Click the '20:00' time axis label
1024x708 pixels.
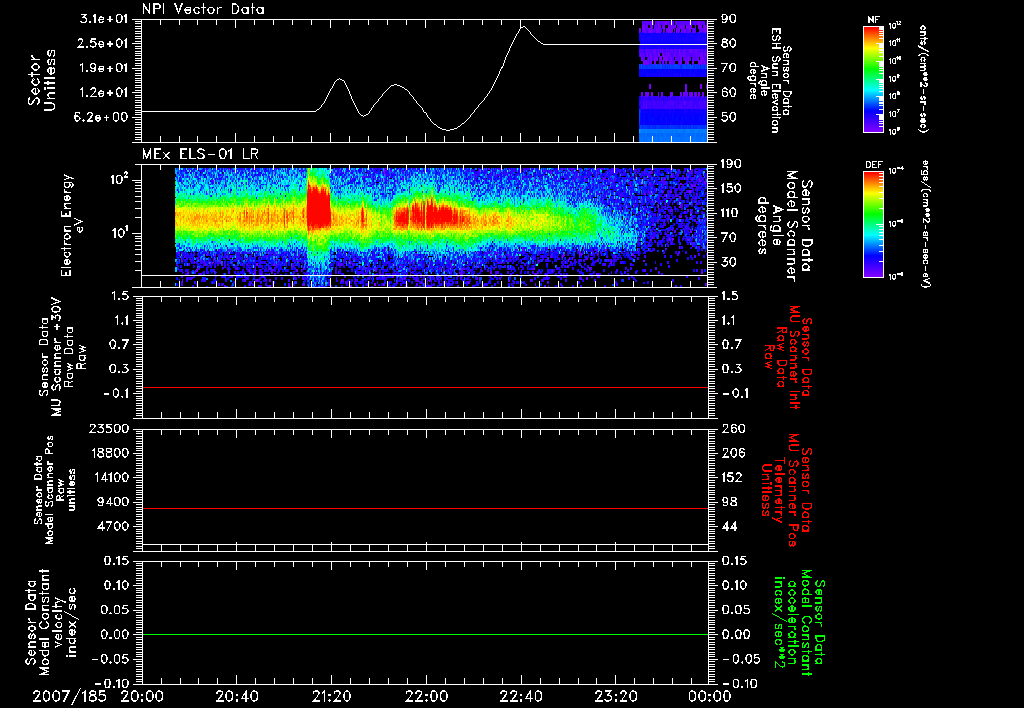pos(142,696)
